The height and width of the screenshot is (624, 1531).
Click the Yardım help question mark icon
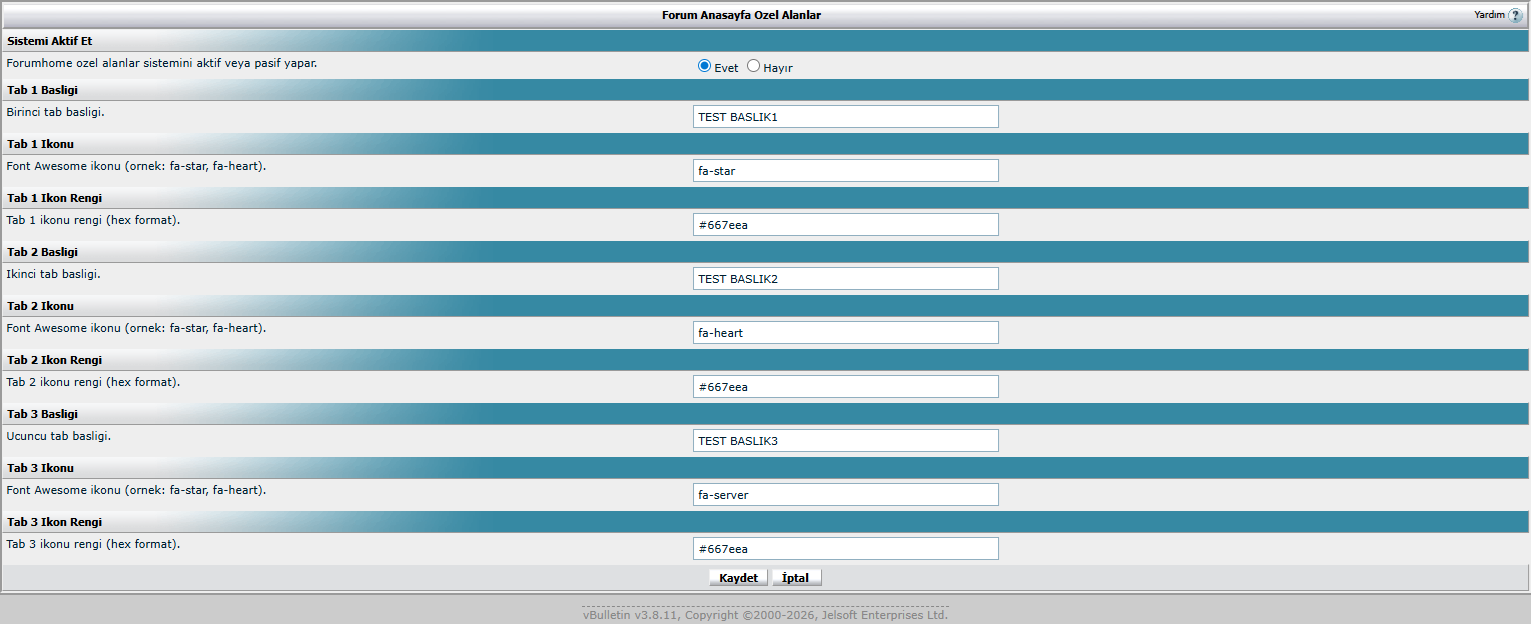[1515, 16]
